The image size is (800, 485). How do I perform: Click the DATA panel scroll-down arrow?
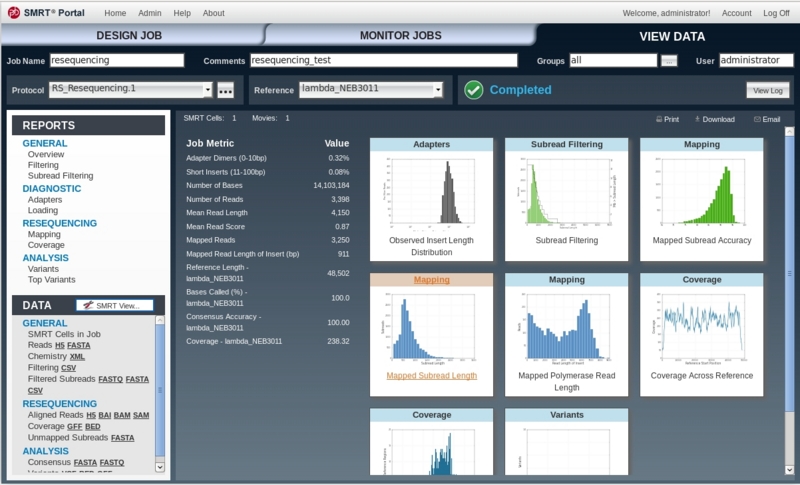(160, 466)
